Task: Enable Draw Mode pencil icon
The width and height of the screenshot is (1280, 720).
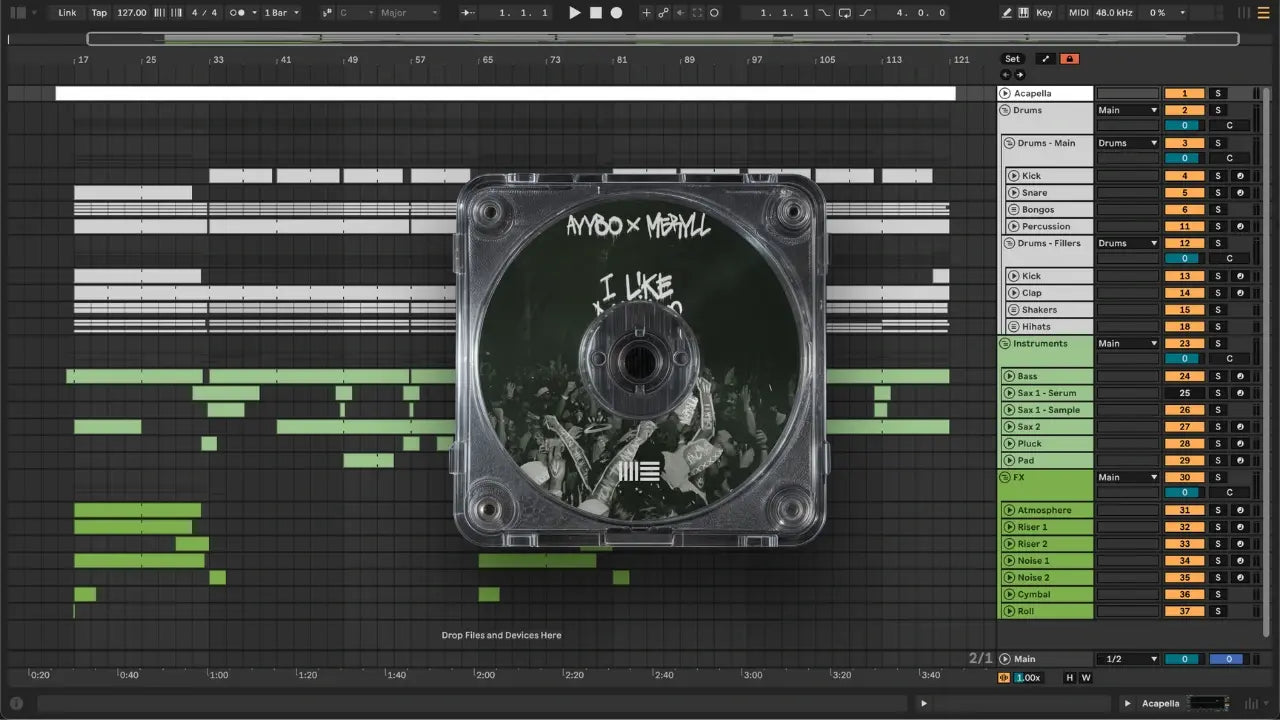Action: click(x=1007, y=13)
